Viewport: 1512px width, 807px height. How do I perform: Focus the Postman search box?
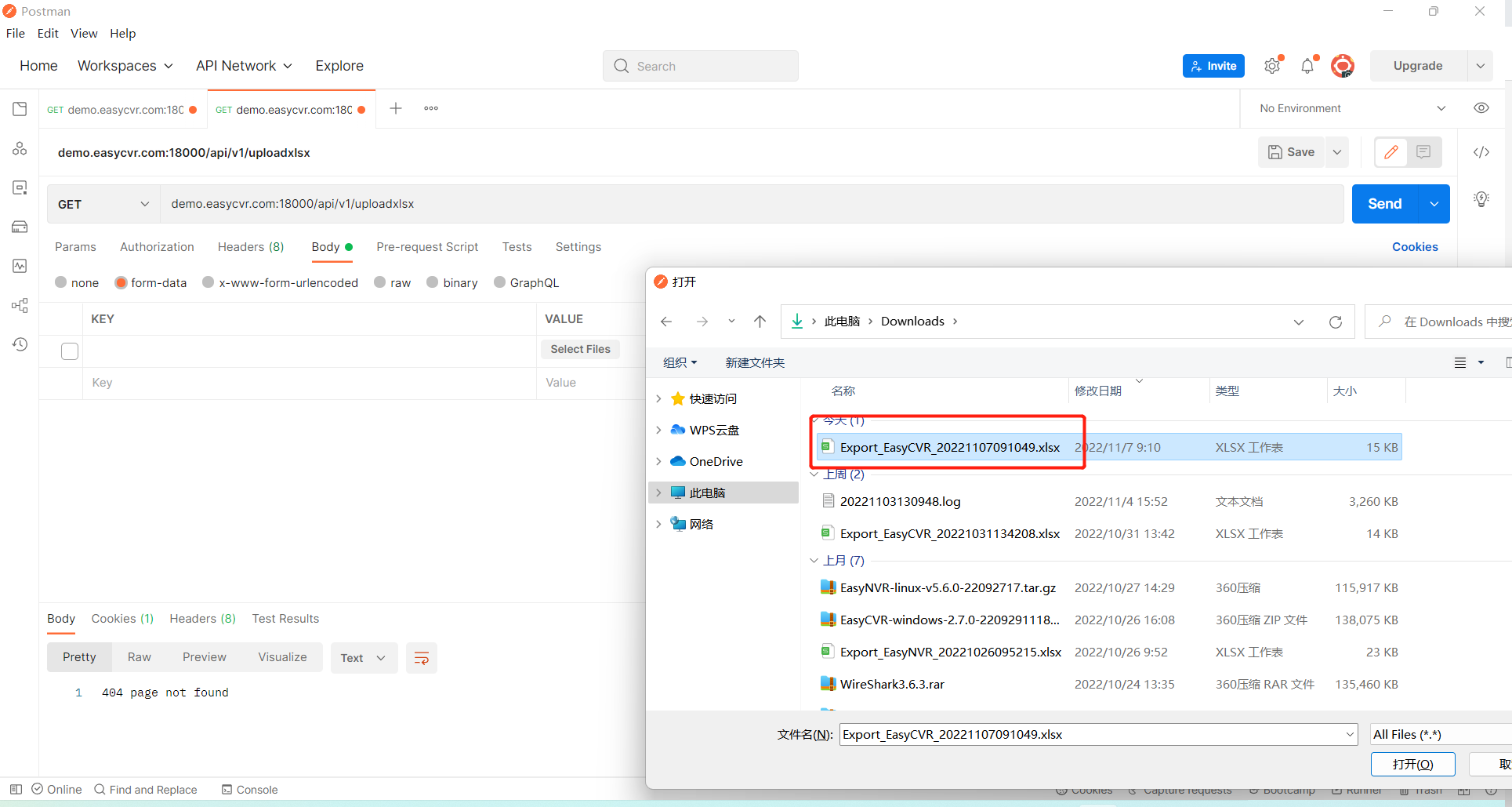pyautogui.click(x=701, y=66)
